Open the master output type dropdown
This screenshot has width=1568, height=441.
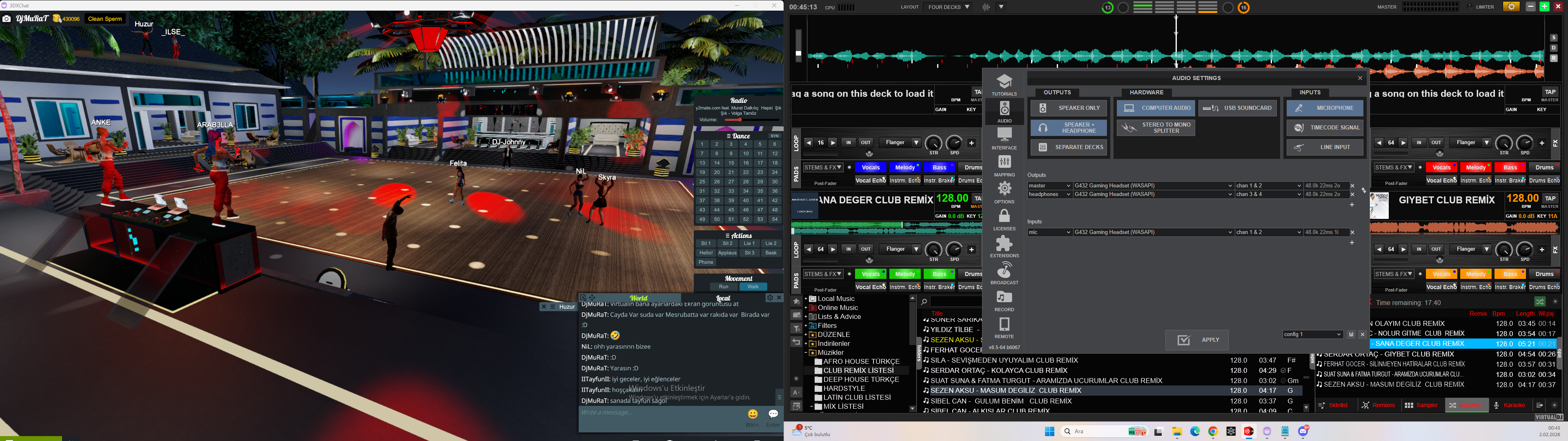[1049, 186]
